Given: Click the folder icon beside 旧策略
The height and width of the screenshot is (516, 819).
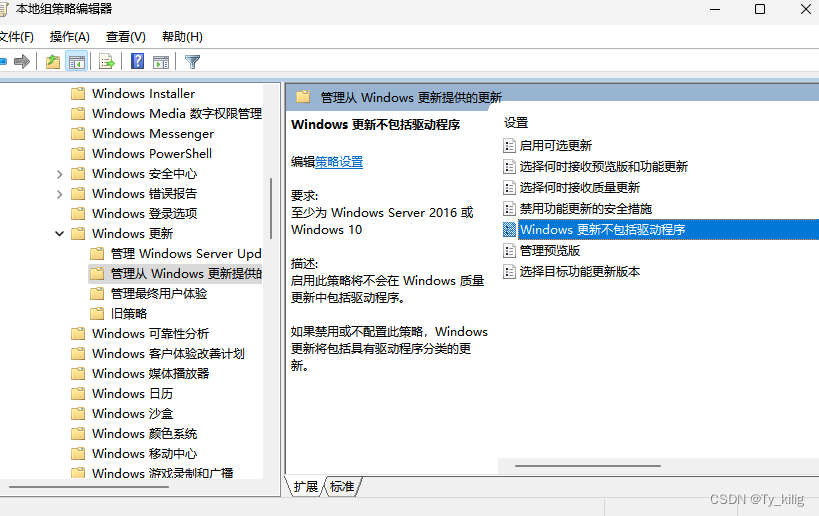Looking at the screenshot, I should coord(97,313).
